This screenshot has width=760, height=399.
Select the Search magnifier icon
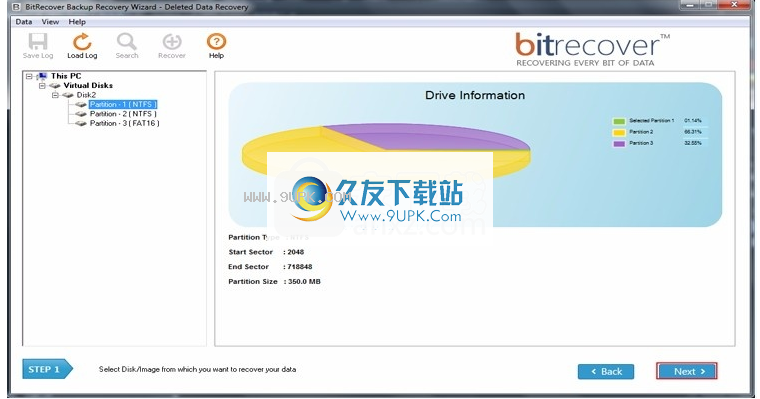(127, 42)
